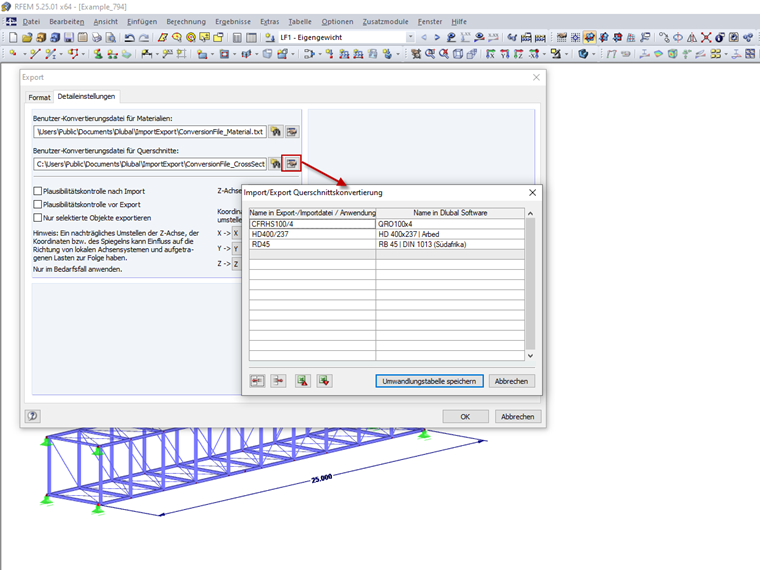Image resolution: width=760 pixels, height=570 pixels.
Task: Toggle Nur selektierte Objekte exportieren checkbox
Action: pos(37,218)
